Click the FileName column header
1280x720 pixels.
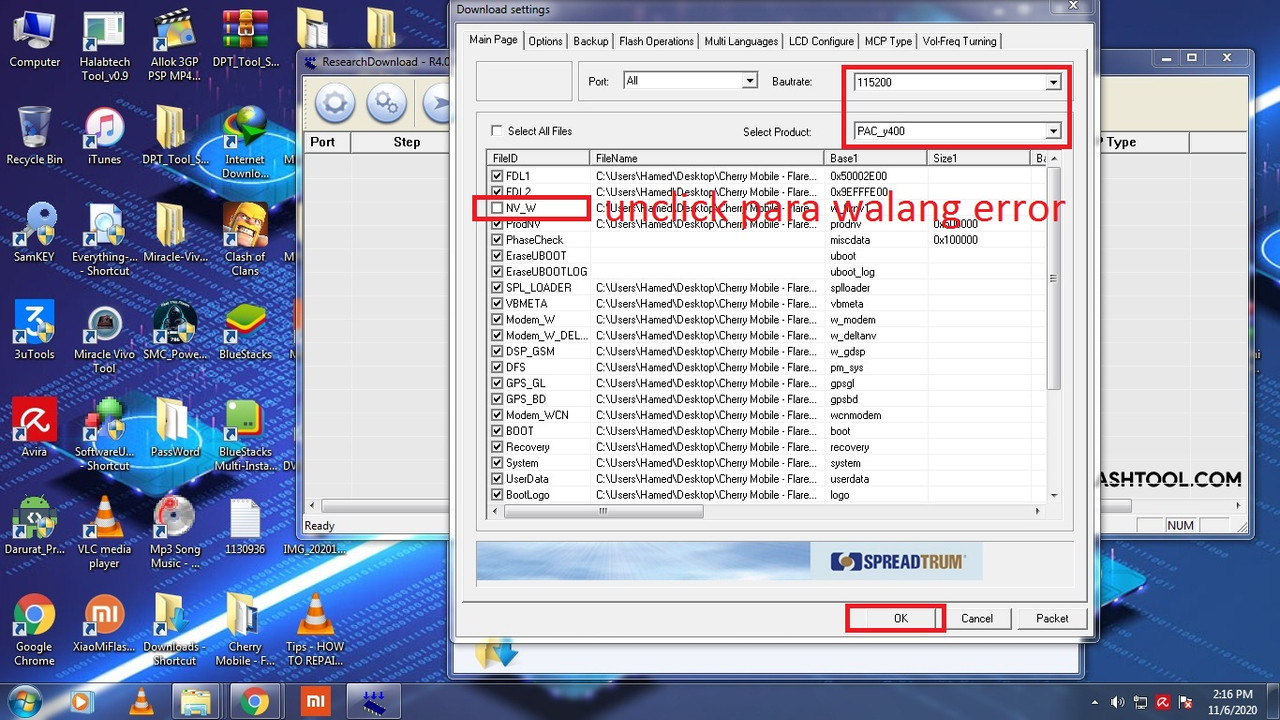[708, 158]
